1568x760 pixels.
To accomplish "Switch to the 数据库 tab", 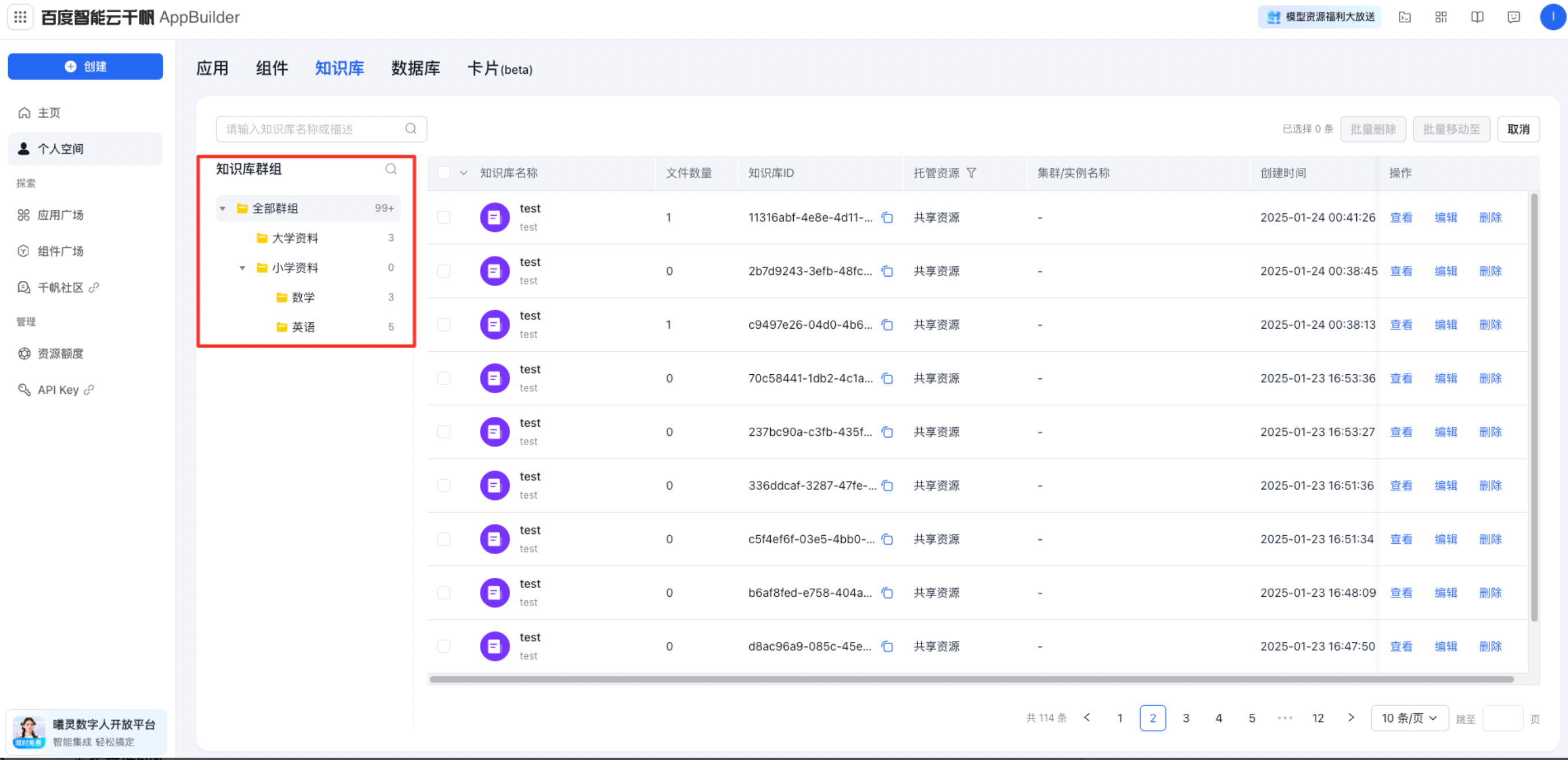I will click(415, 68).
